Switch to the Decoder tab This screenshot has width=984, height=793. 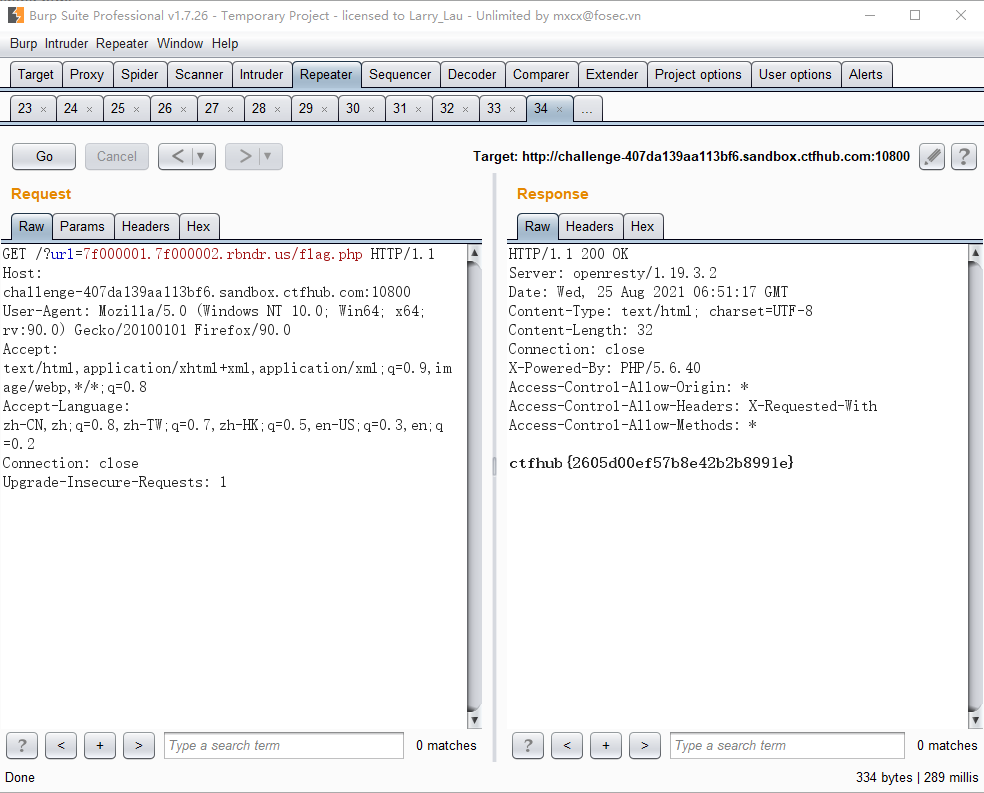coord(472,74)
